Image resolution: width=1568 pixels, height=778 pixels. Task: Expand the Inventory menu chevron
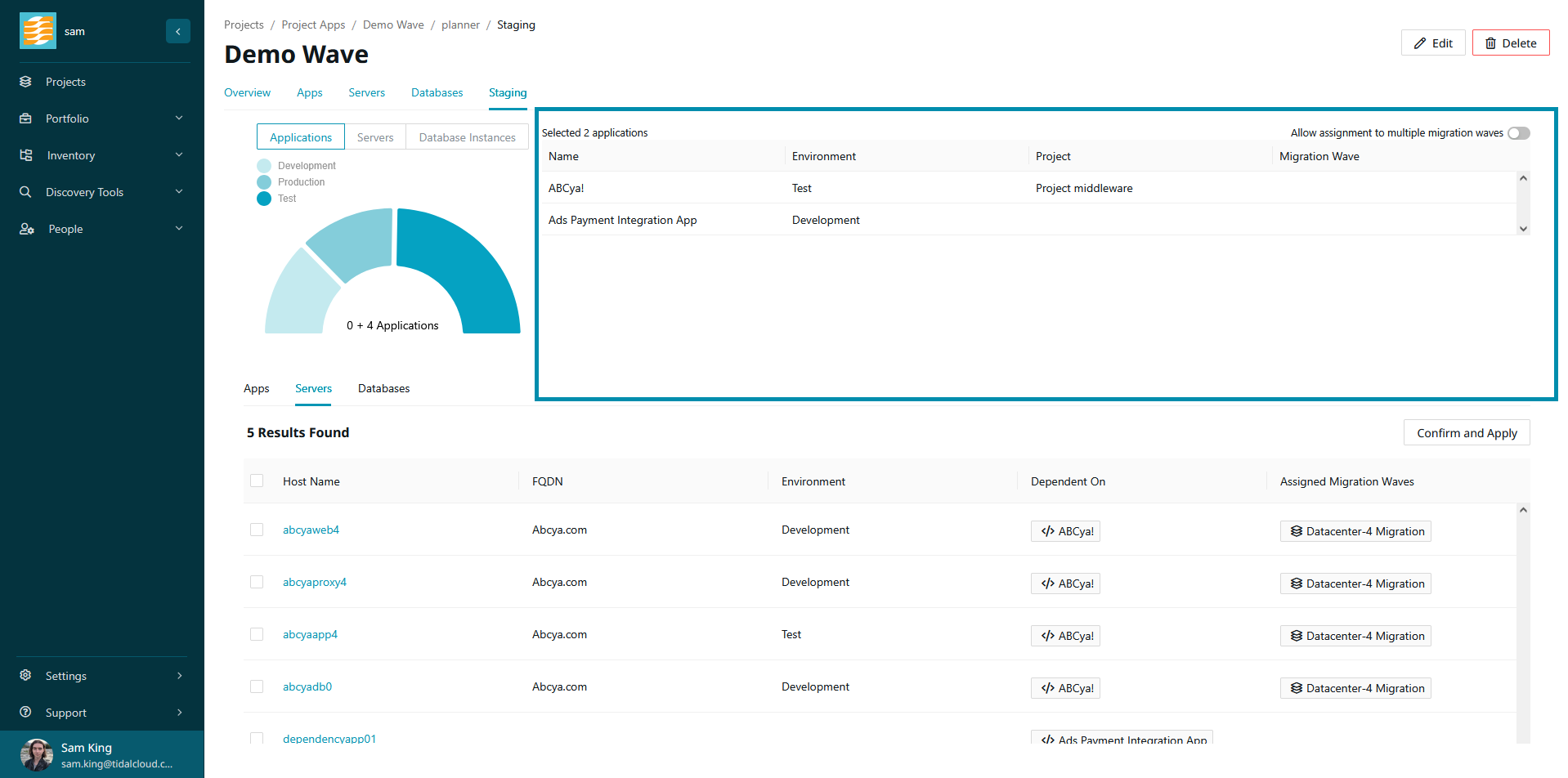179,155
